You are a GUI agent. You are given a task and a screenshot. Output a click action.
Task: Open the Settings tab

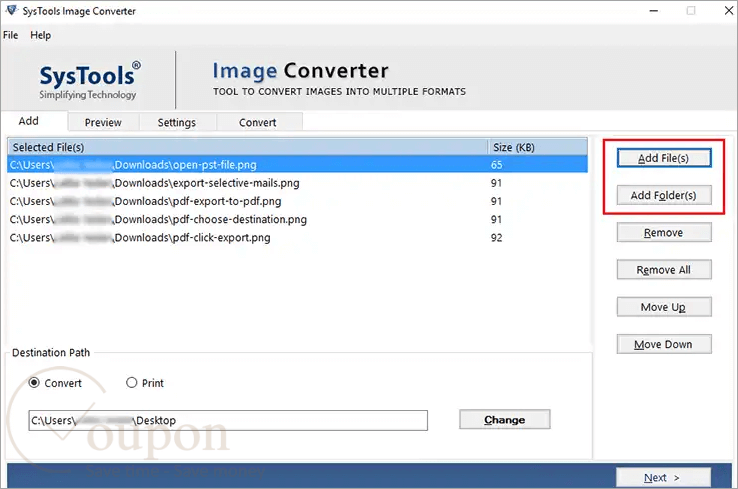176,122
